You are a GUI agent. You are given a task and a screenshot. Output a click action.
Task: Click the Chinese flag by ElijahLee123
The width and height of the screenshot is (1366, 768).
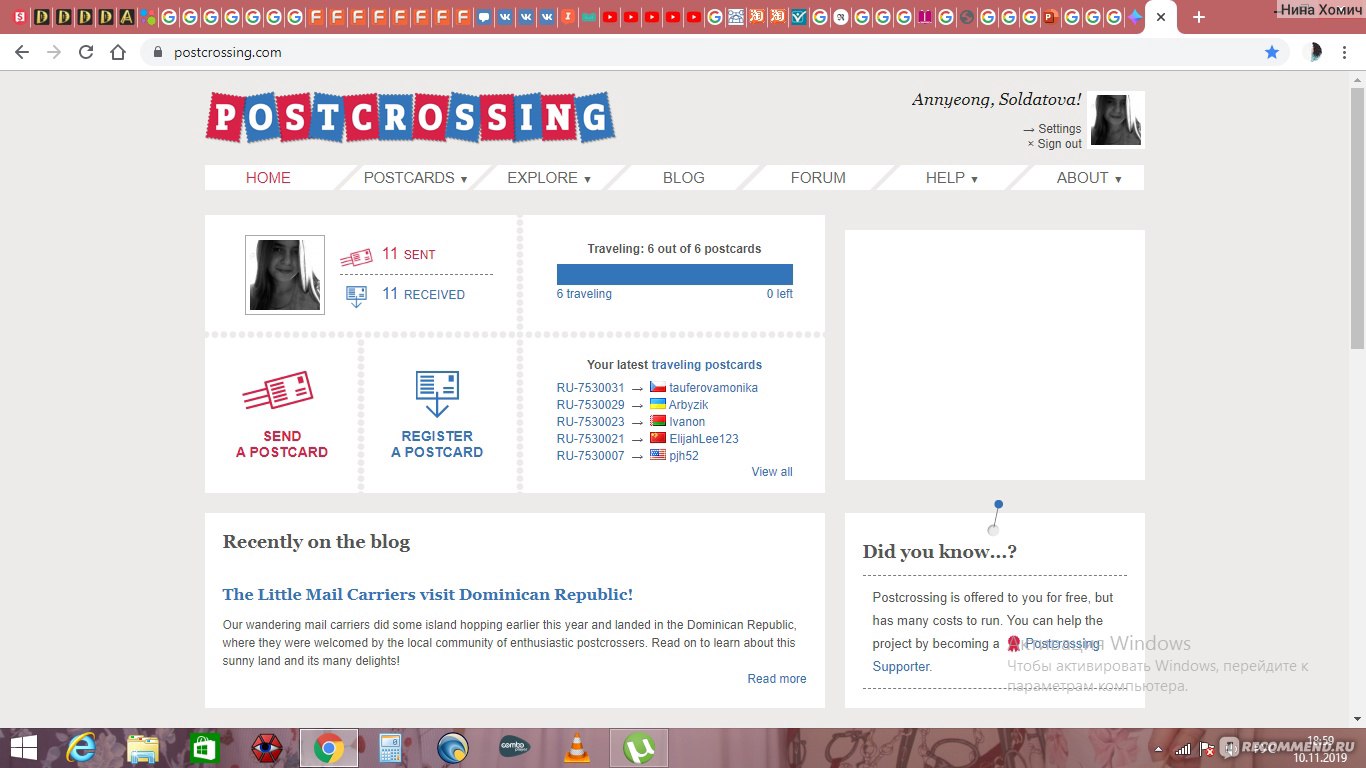pyautogui.click(x=658, y=438)
